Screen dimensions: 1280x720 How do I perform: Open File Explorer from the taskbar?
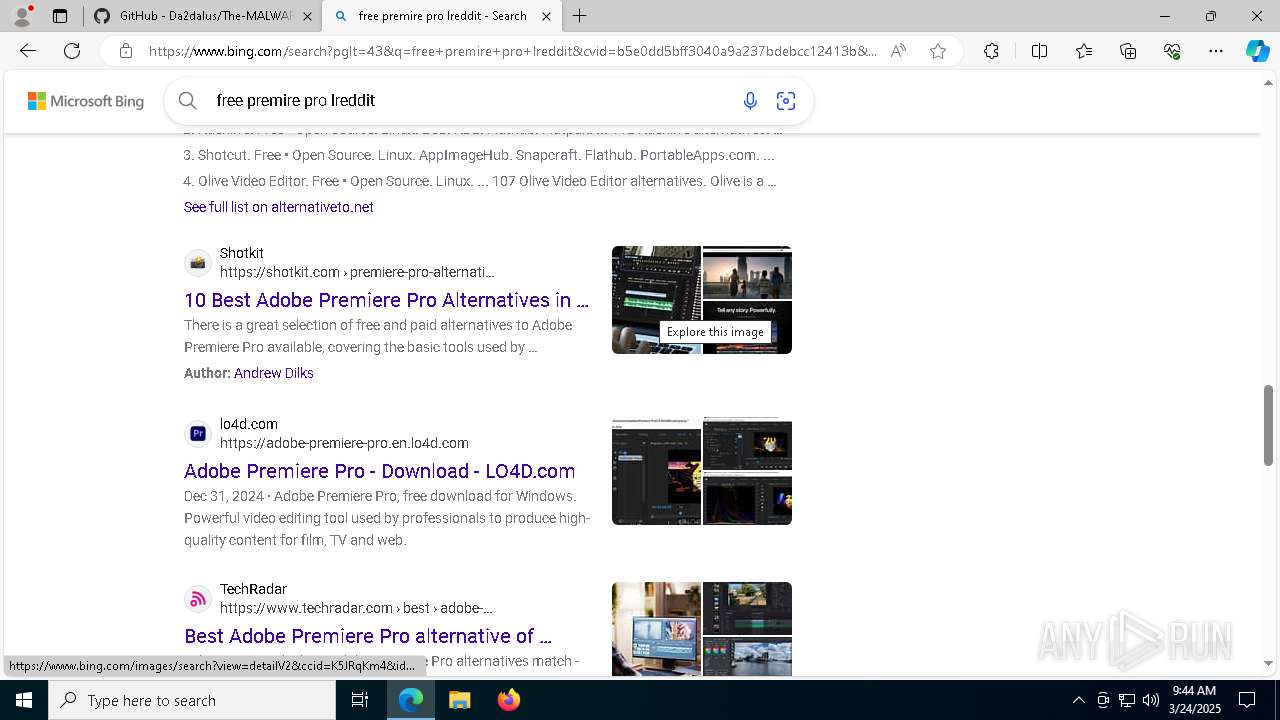(459, 700)
